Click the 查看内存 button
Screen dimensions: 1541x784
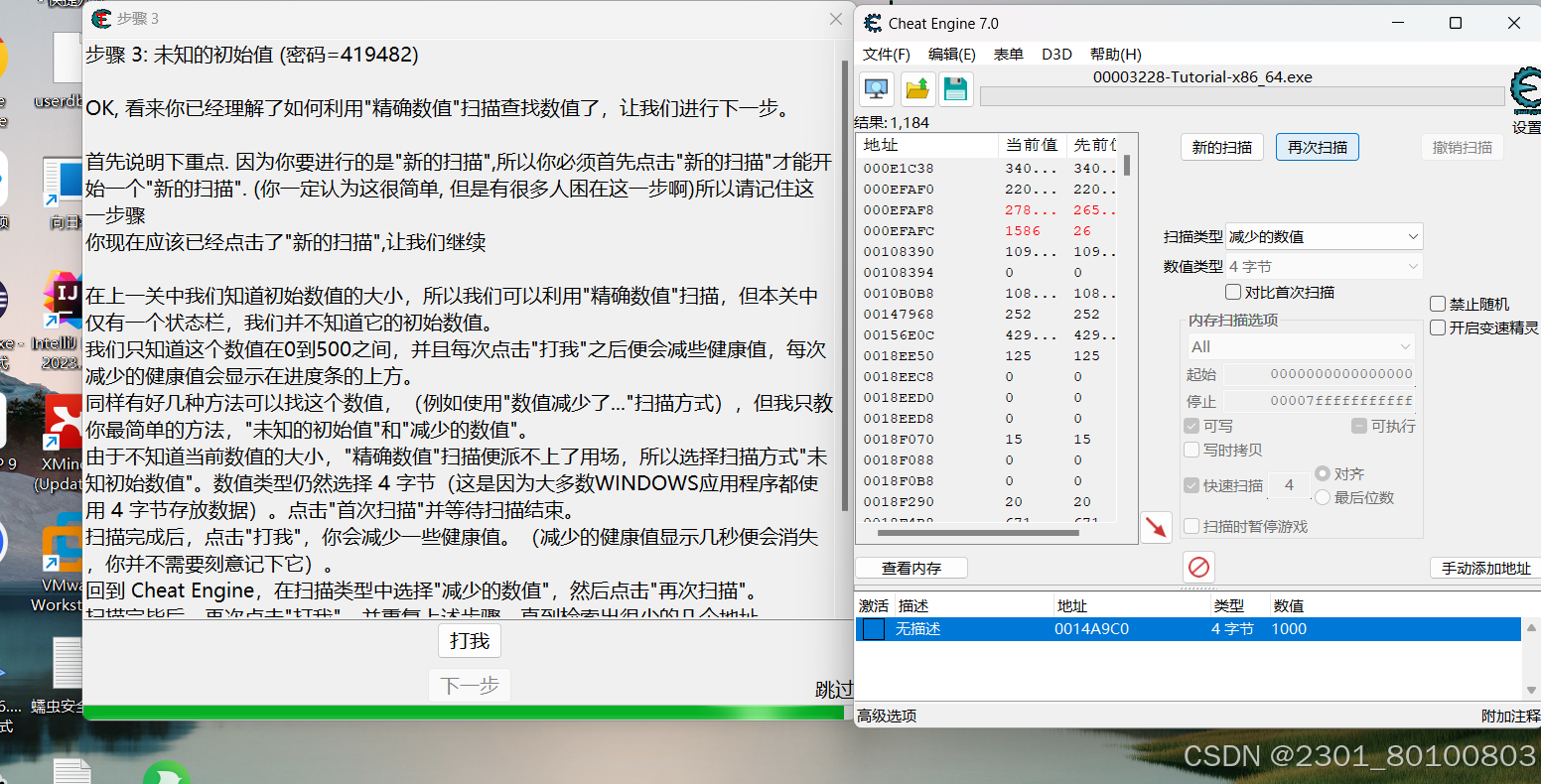pos(911,568)
